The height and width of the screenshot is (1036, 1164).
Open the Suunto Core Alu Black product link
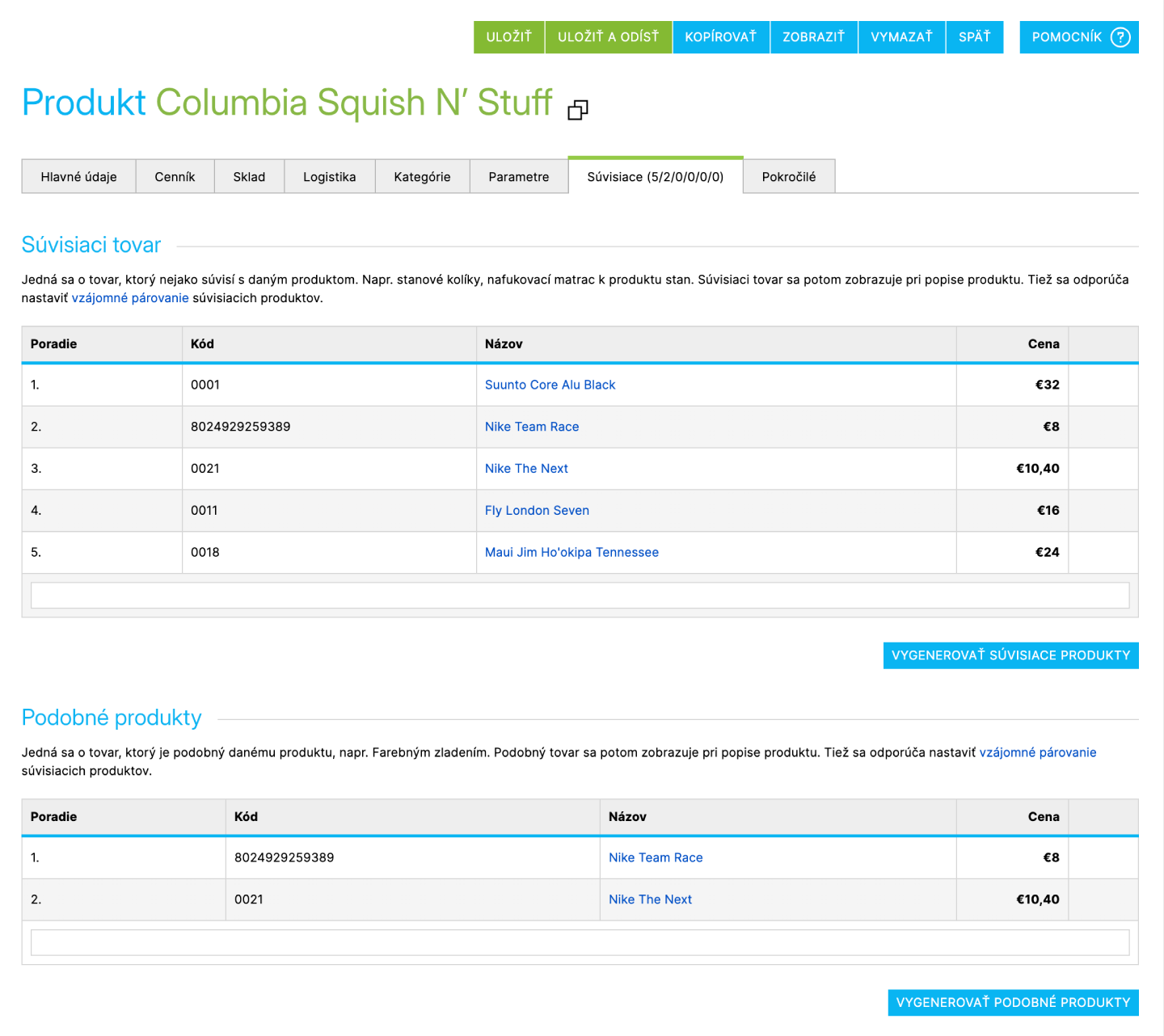[550, 385]
